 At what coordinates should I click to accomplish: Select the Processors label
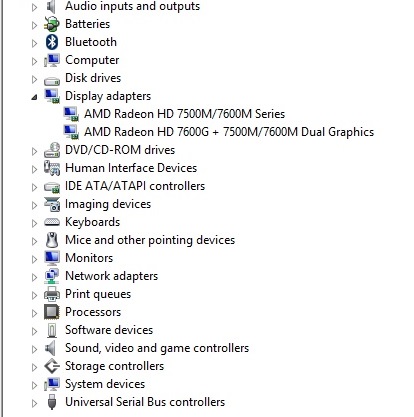[93, 312]
